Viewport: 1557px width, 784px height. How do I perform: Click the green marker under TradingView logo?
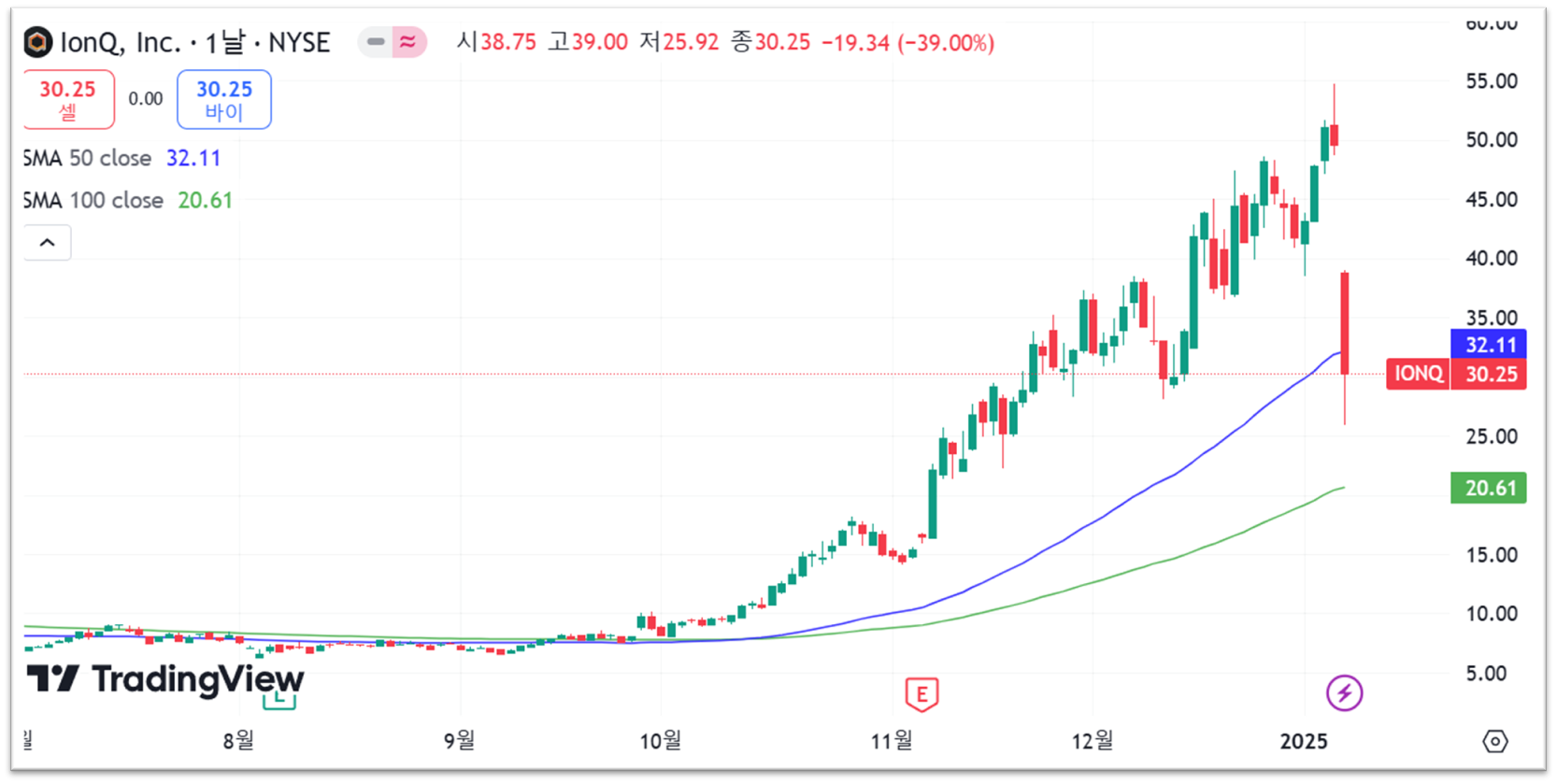(279, 701)
